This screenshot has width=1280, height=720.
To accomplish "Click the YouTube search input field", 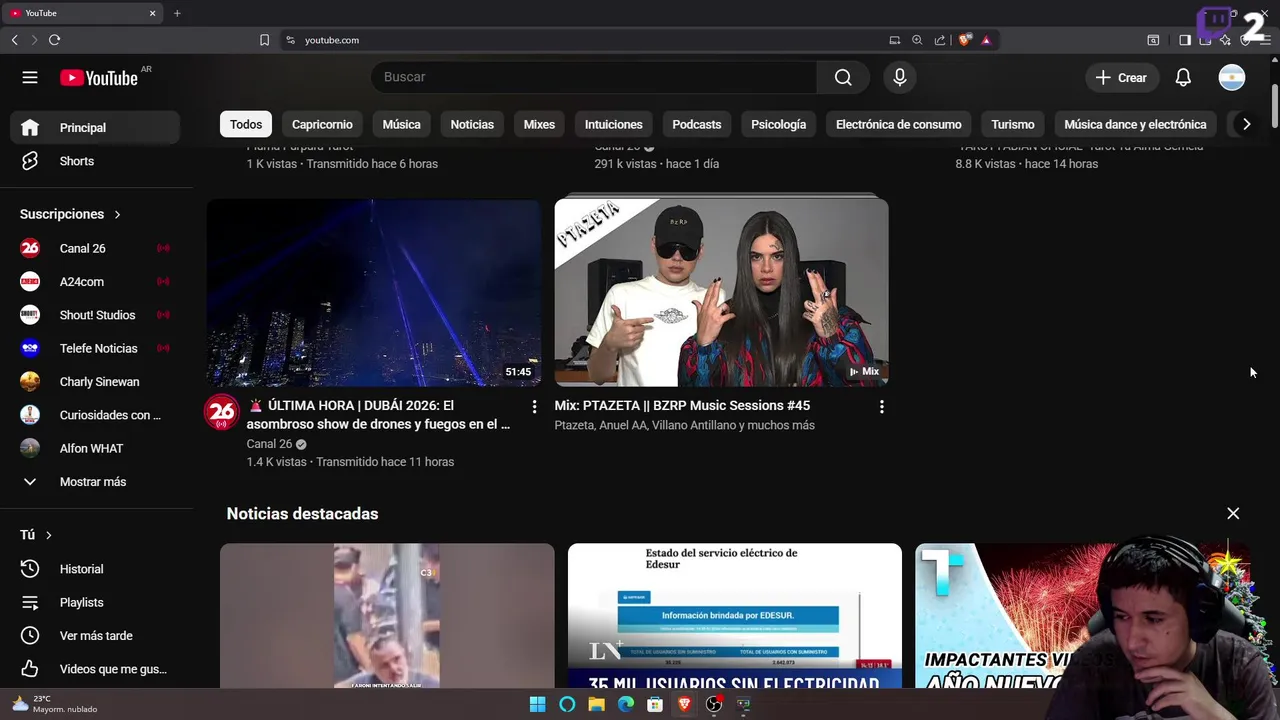I will pos(594,77).
